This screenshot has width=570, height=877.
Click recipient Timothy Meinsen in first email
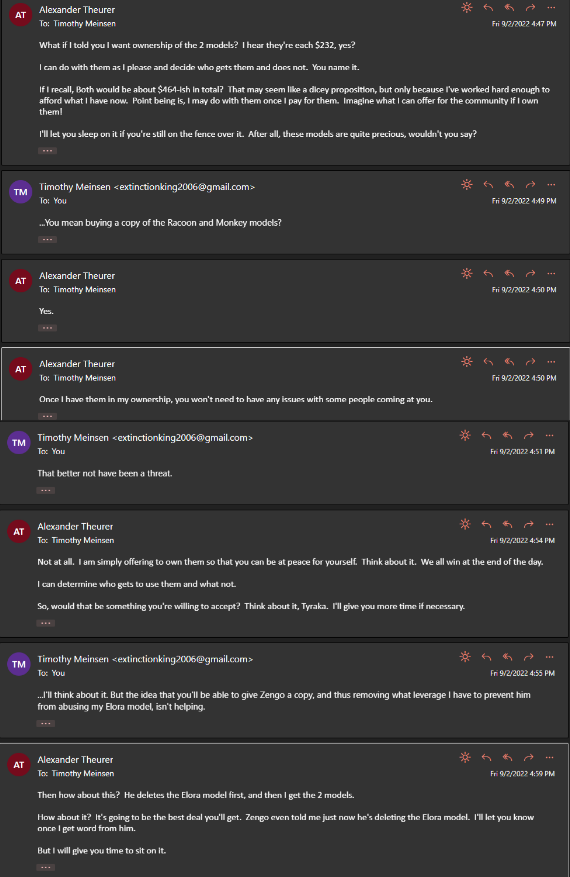pyautogui.click(x=84, y=23)
